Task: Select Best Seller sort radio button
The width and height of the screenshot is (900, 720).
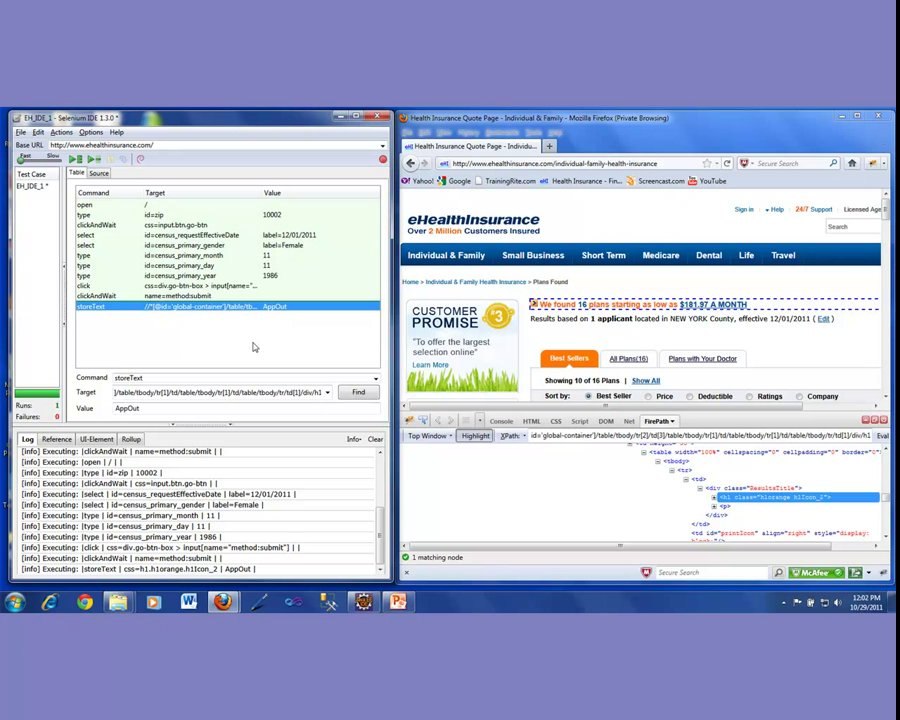Action: [588, 396]
